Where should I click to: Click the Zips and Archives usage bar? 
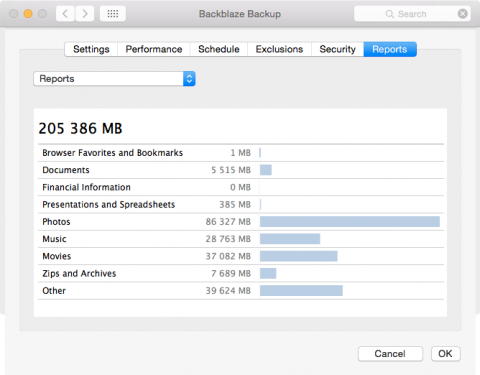268,274
